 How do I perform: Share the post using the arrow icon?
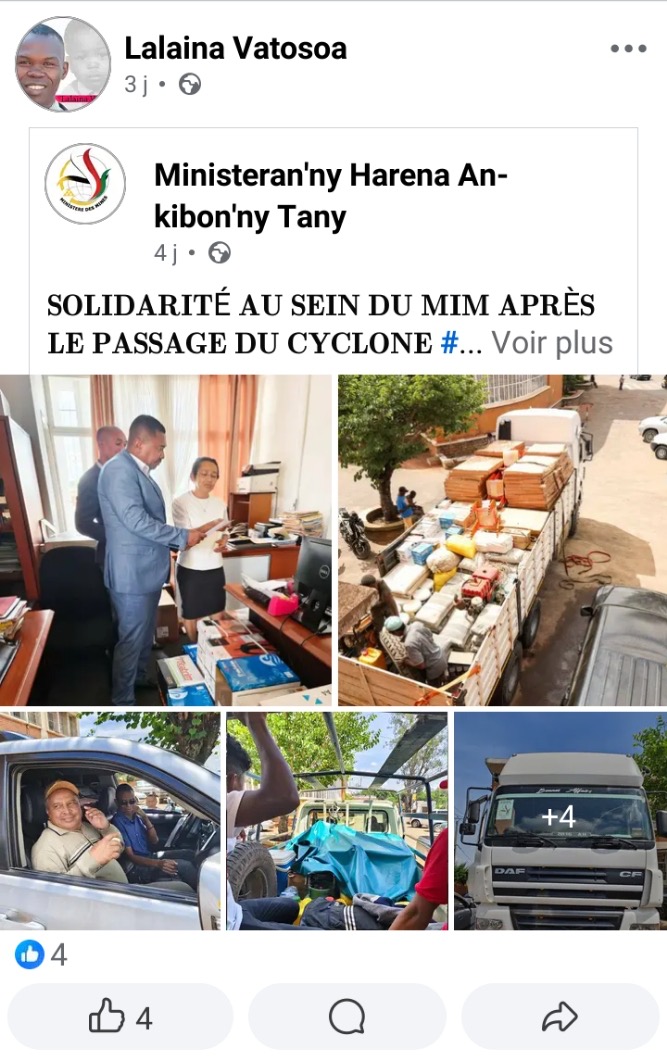560,1017
